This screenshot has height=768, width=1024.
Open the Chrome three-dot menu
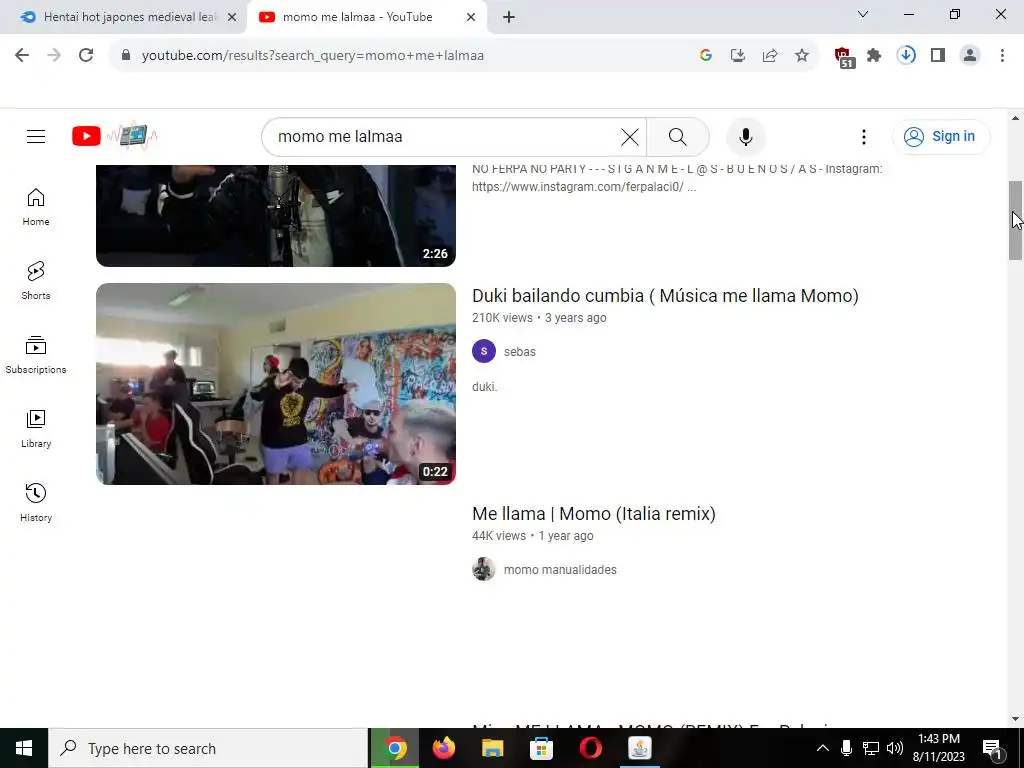point(1002,56)
